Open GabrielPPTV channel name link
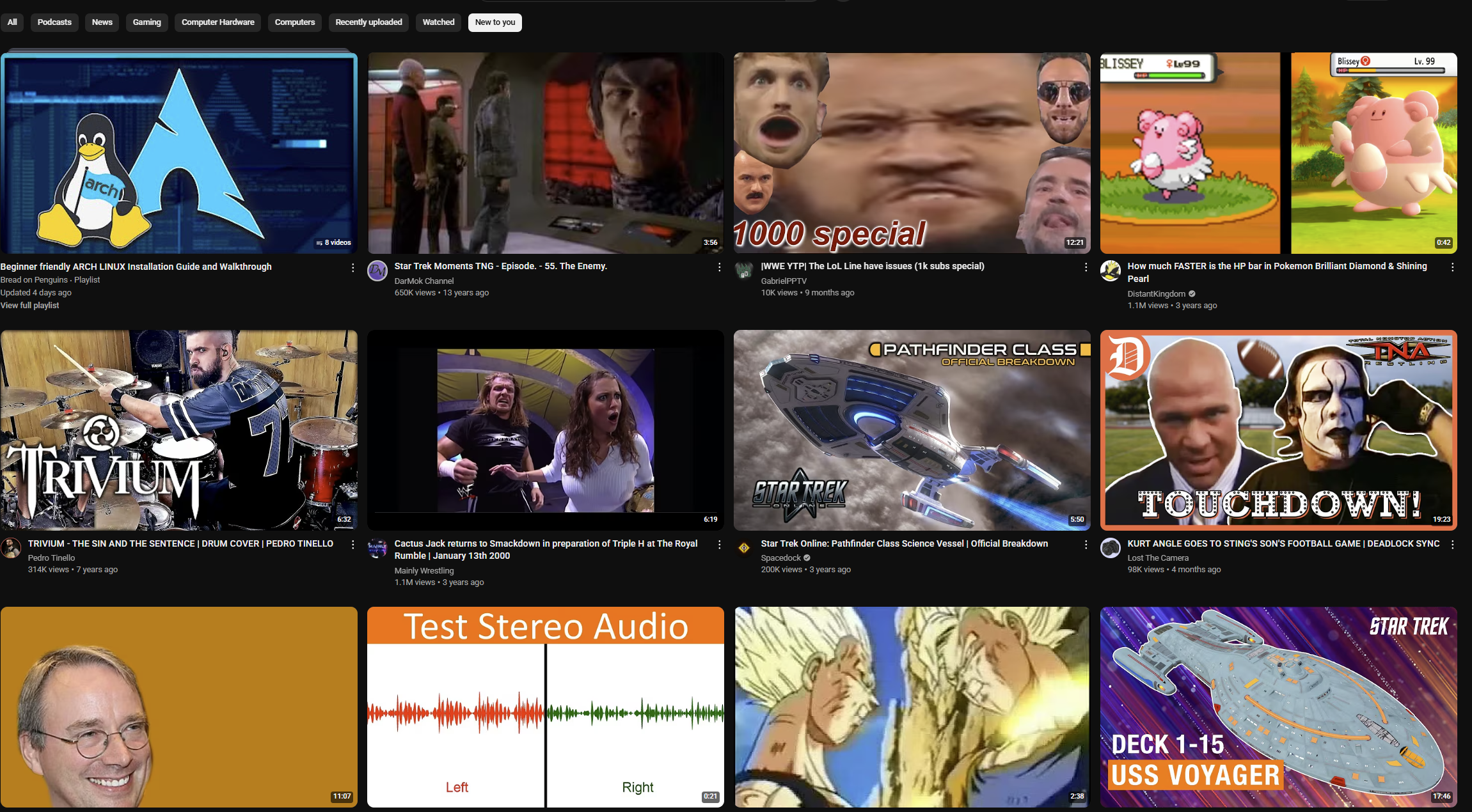Image resolution: width=1472 pixels, height=812 pixels. click(x=784, y=281)
